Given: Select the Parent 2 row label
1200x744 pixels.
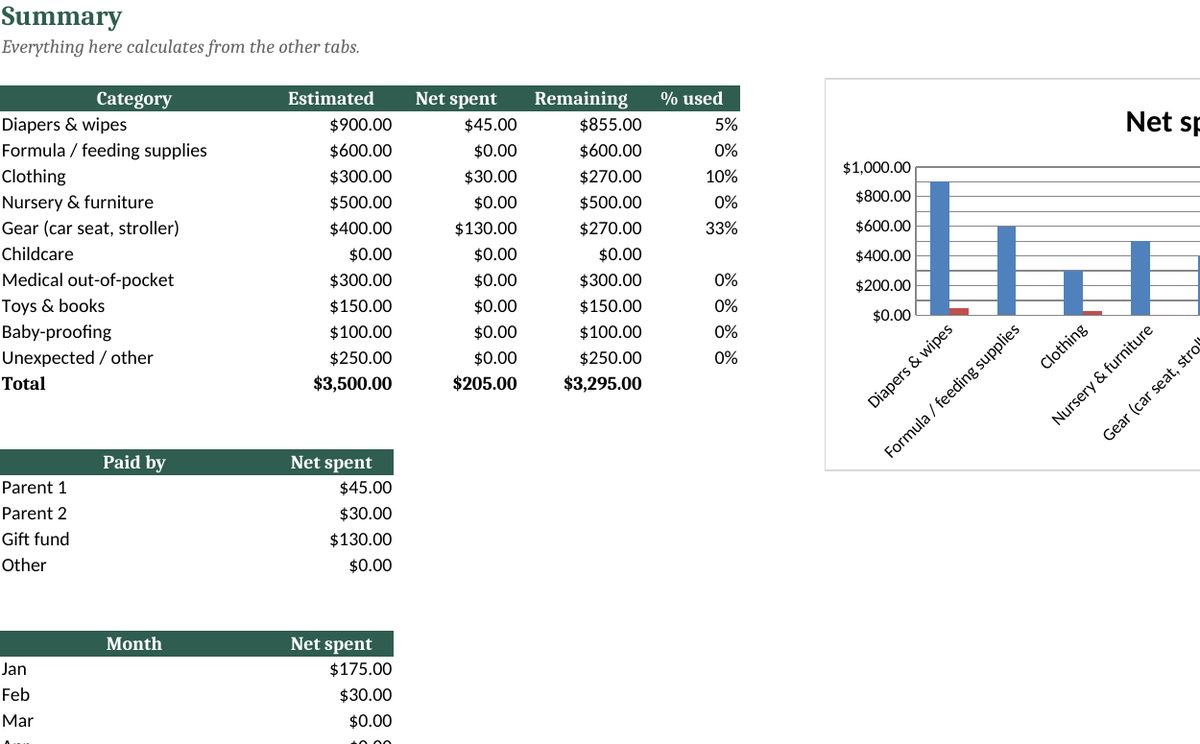Looking at the screenshot, I should pyautogui.click(x=34, y=514).
